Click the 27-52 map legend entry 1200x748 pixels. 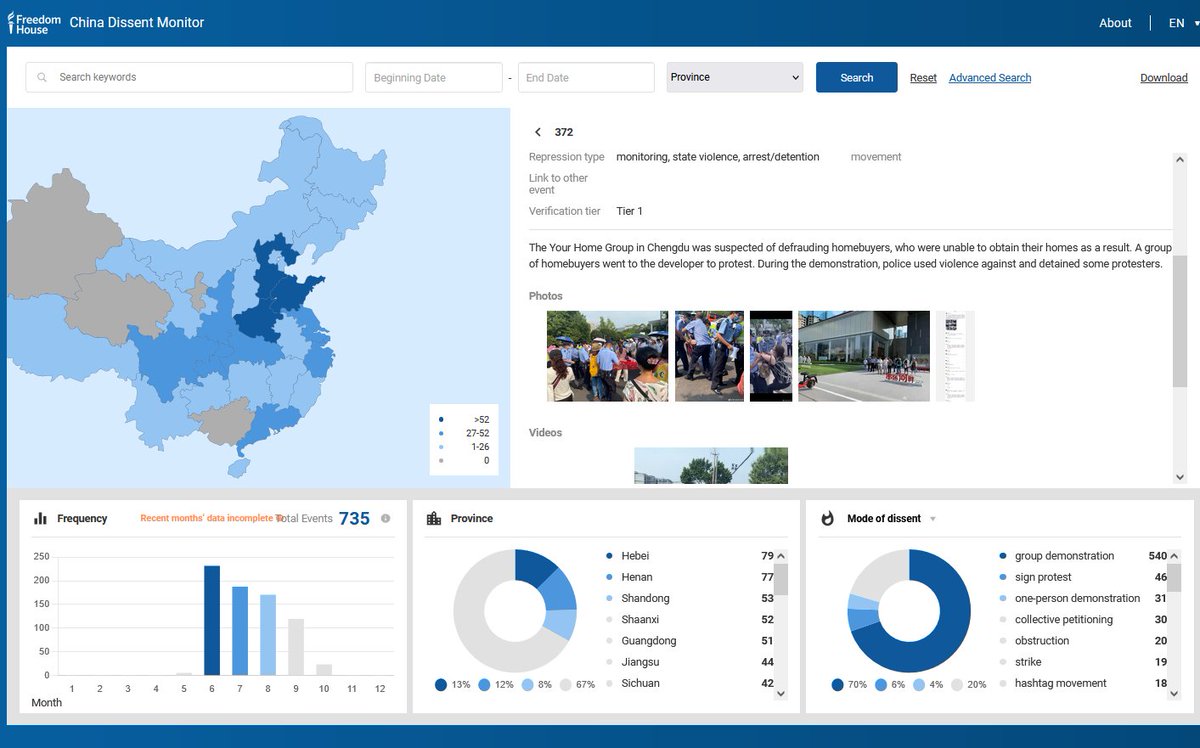tap(464, 433)
